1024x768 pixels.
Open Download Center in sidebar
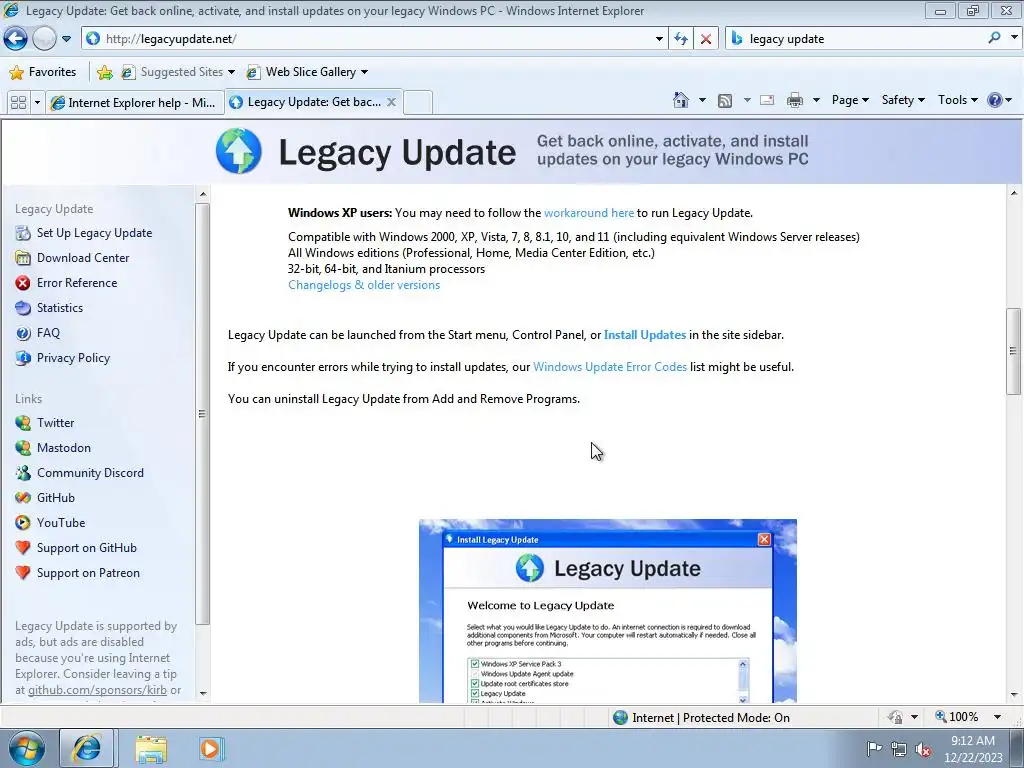(83, 258)
